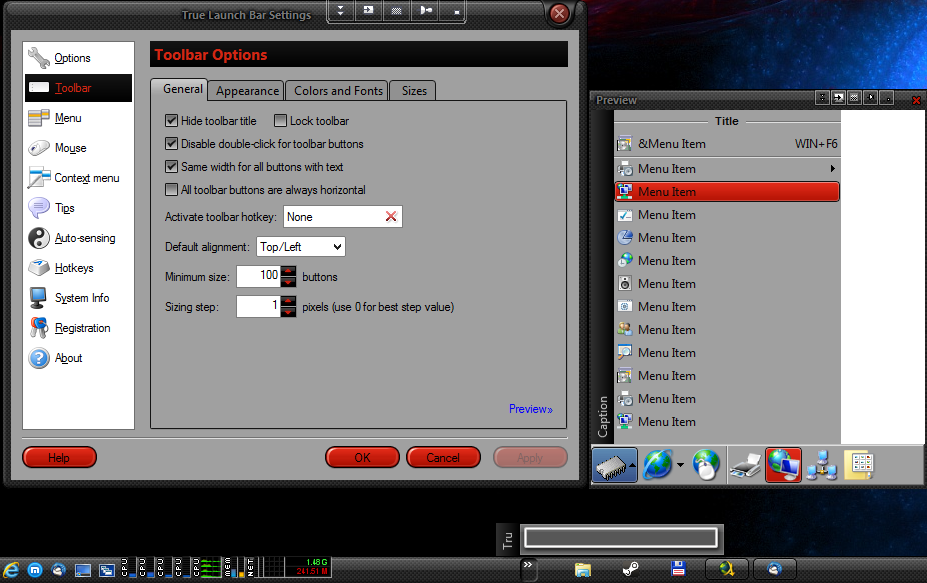The height and width of the screenshot is (583, 927).
Task: Expand the Internet Explorer globe dropdown arrow
Action: coord(681,465)
